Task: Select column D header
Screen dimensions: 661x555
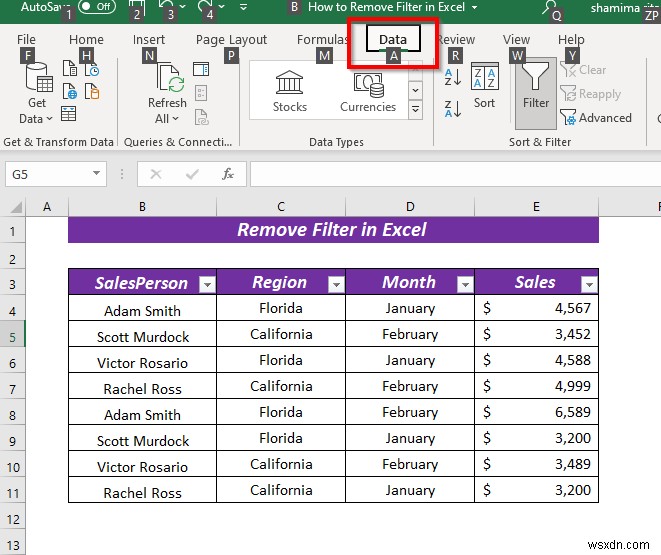Action: coord(410,207)
